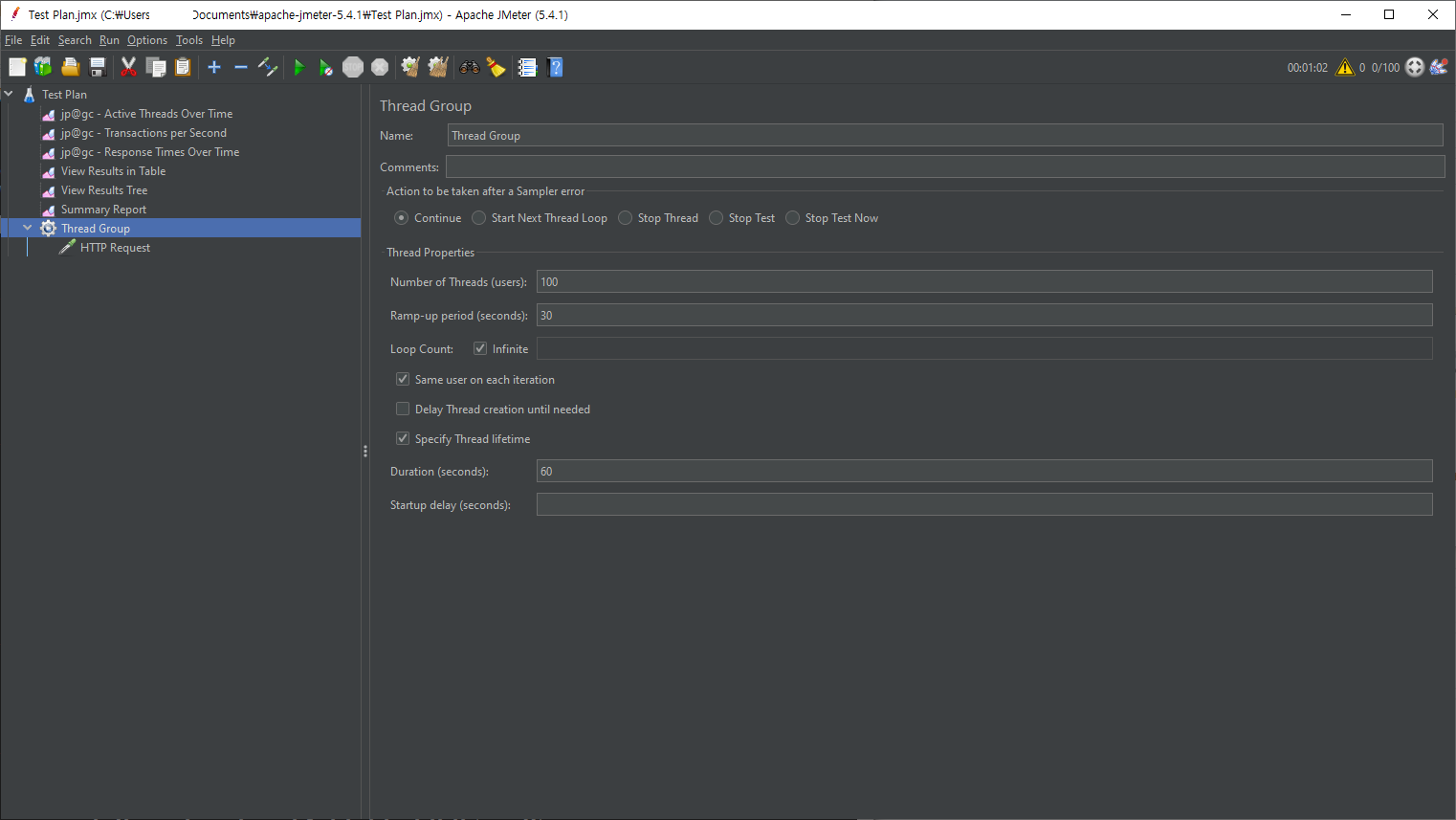Start the test with green play icon
1456x820 pixels.
pos(299,67)
